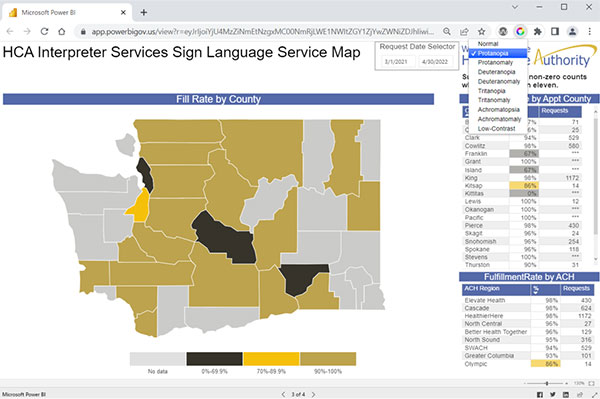Sort by Requests column in county table
The image size is (600, 399).
point(561,111)
